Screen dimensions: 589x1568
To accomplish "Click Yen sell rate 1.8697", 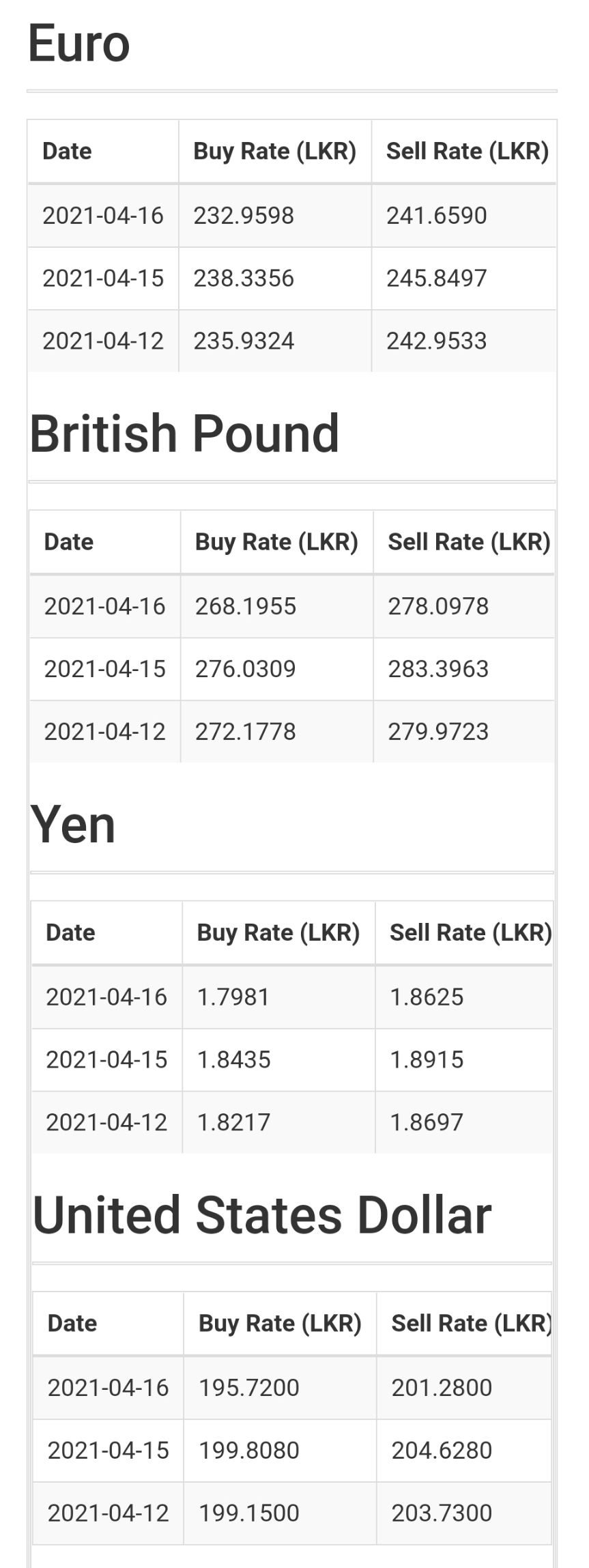I will pos(427,1123).
